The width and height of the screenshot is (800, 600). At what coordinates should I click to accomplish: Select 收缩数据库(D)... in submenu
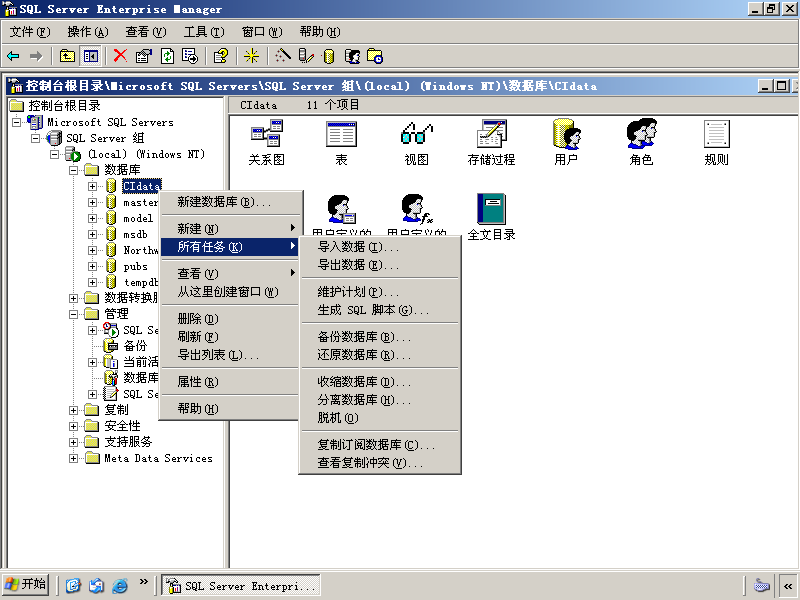380,382
